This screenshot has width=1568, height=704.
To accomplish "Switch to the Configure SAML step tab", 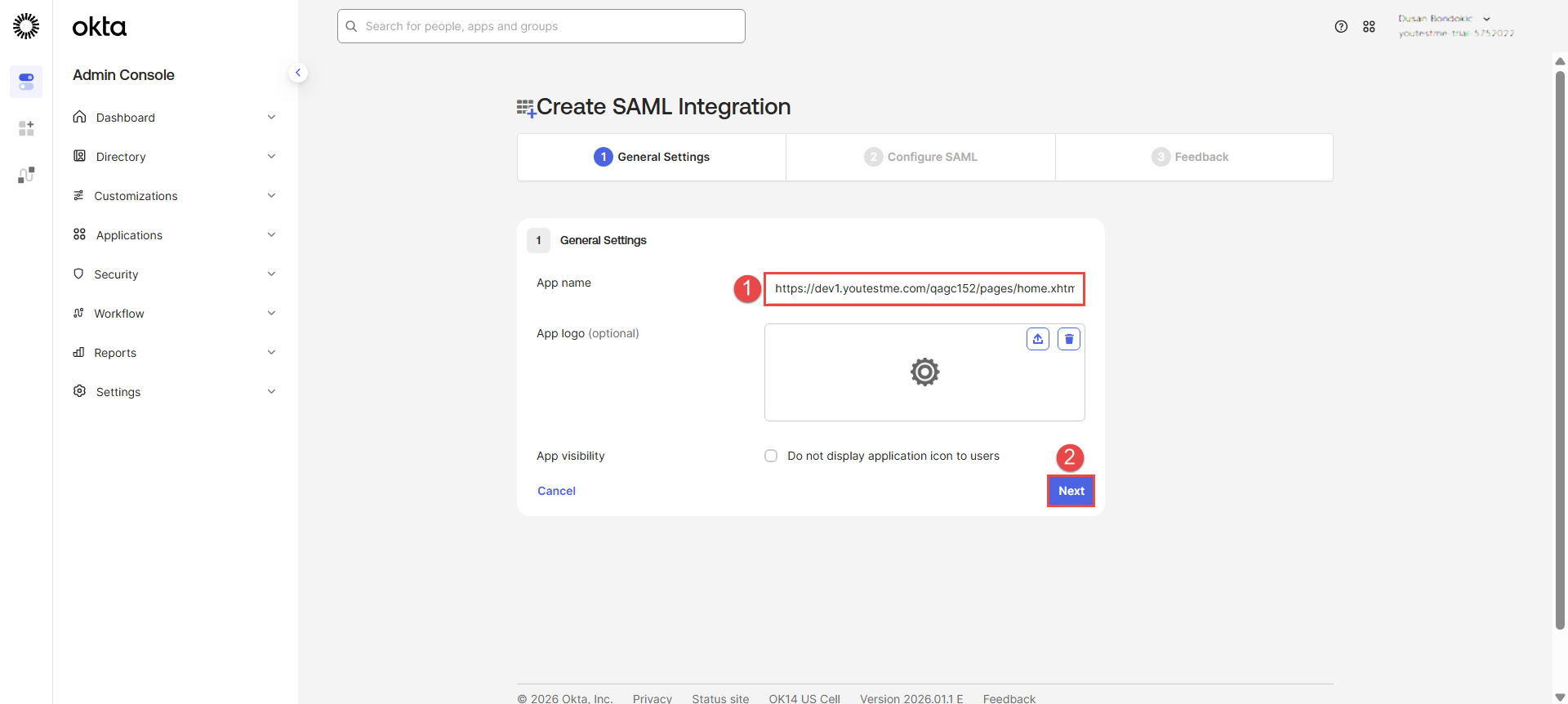I will 920,157.
